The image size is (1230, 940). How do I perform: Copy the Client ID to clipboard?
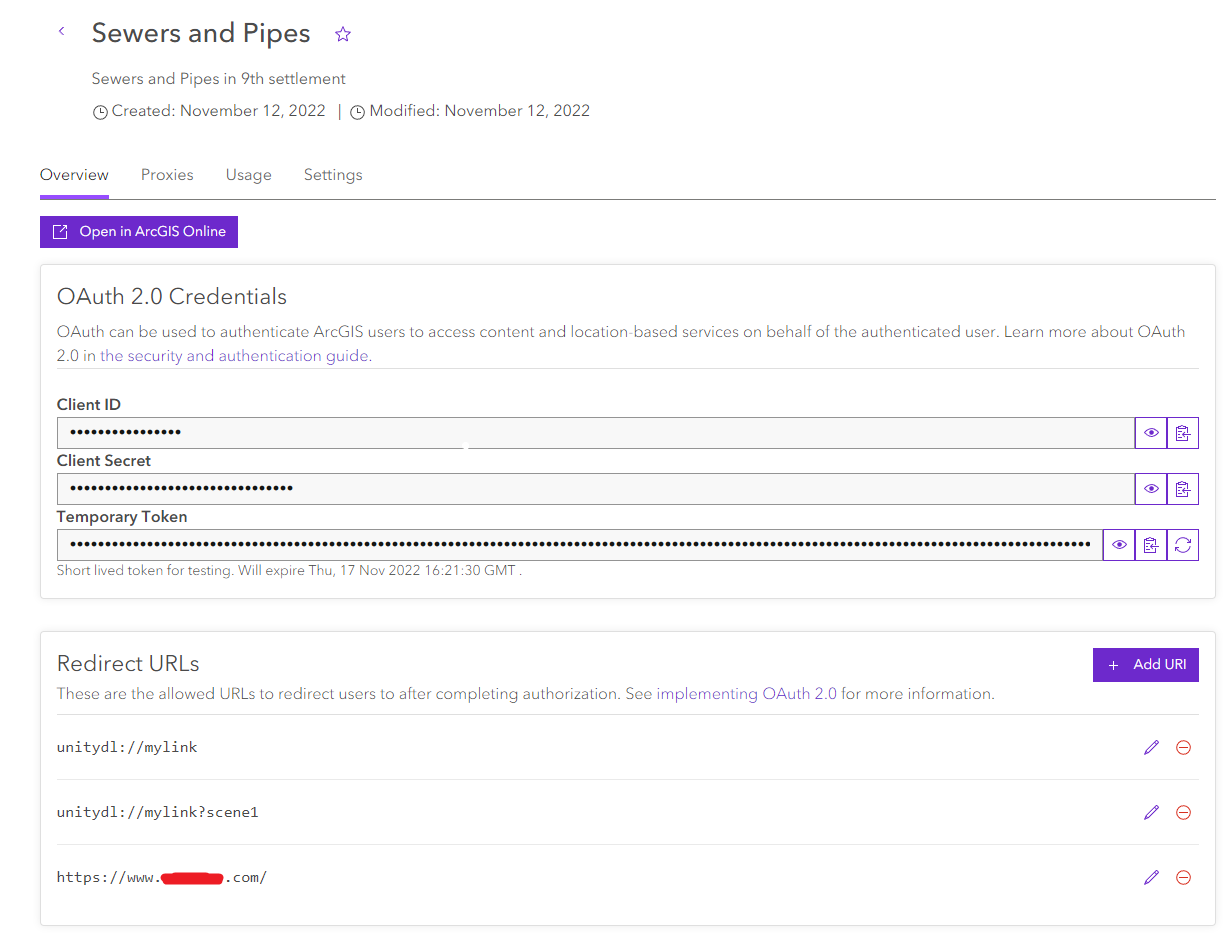1183,433
